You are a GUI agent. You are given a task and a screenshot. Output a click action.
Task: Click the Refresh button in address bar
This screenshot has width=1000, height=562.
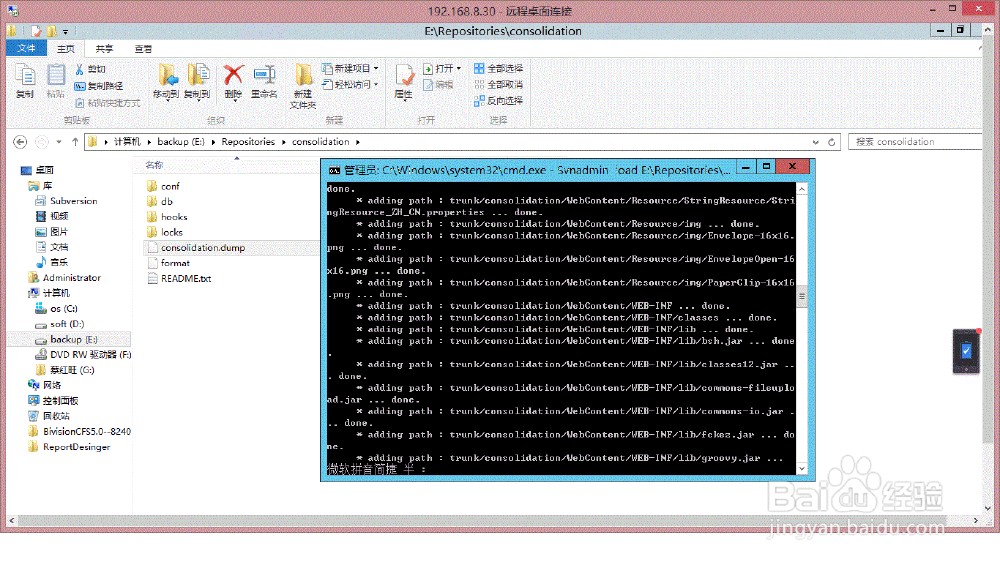(x=832, y=142)
